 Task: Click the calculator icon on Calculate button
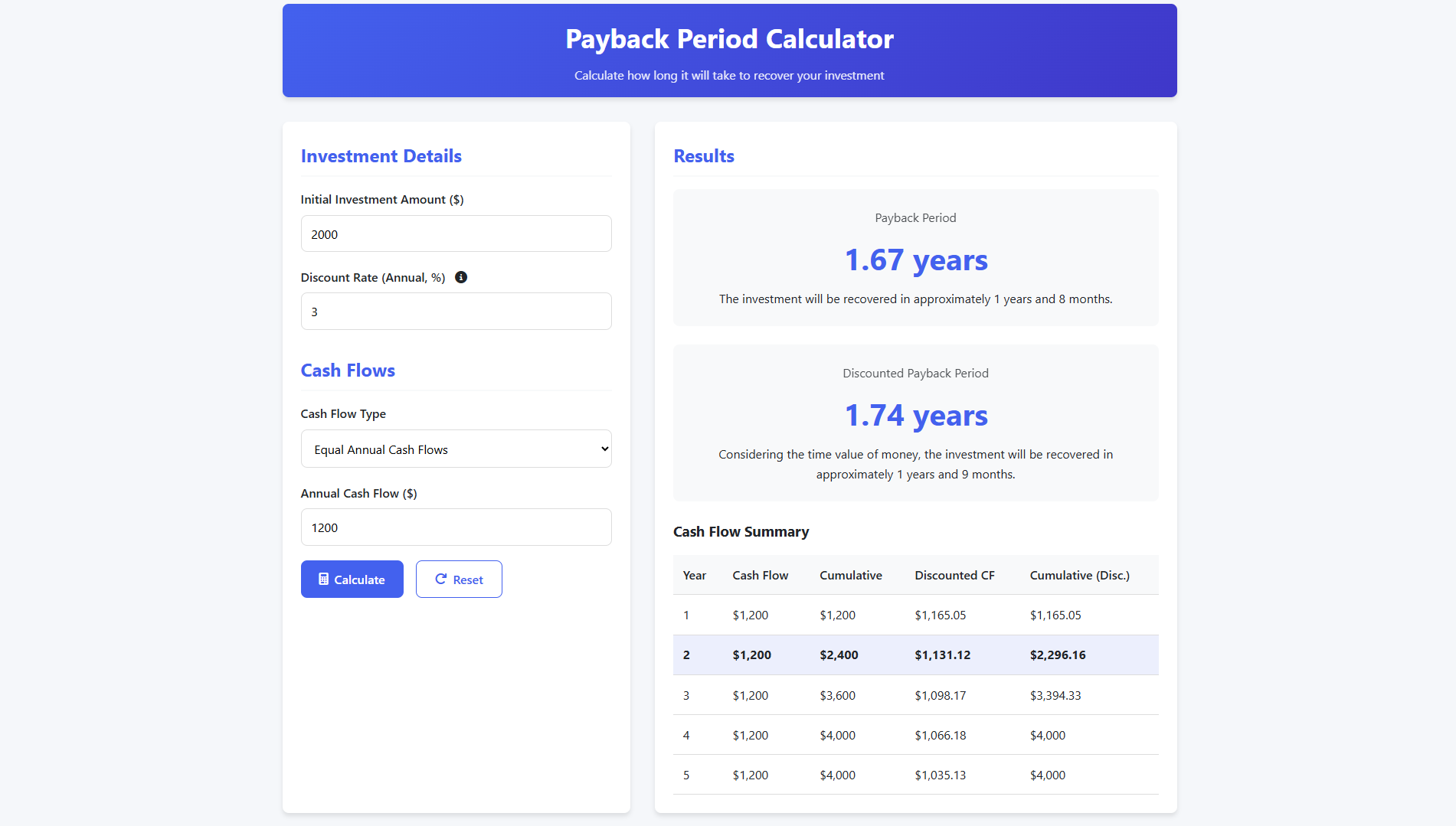click(324, 580)
